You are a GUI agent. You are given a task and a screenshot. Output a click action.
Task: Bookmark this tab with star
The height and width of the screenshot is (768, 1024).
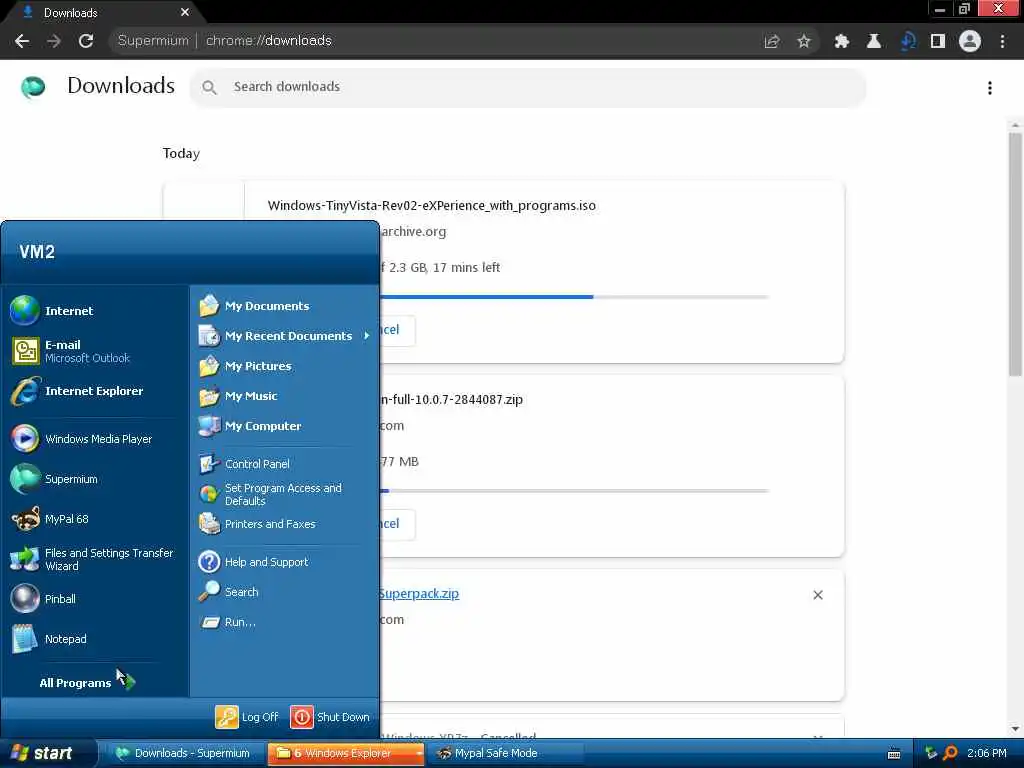[804, 41]
